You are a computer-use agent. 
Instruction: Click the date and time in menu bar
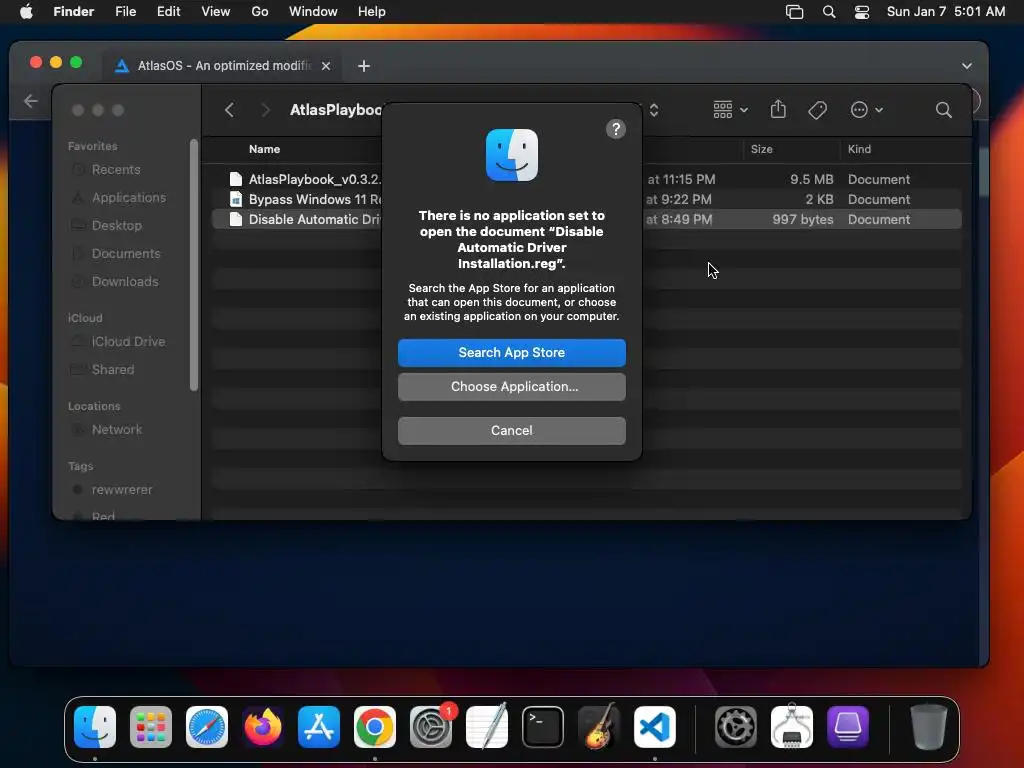click(x=946, y=12)
